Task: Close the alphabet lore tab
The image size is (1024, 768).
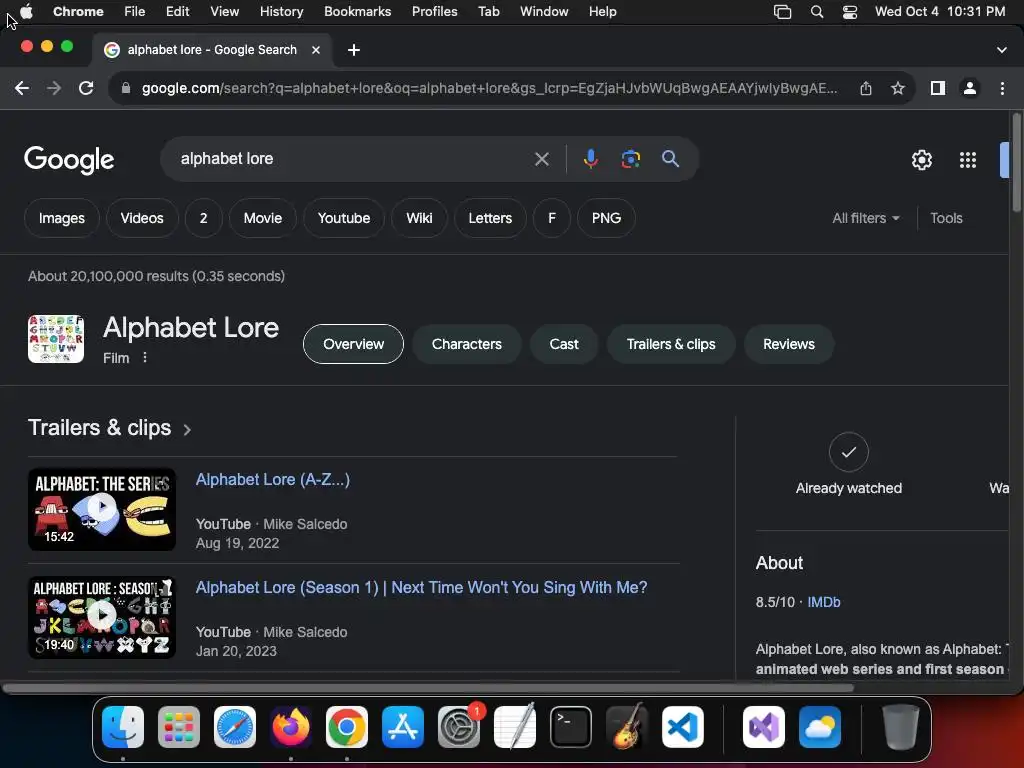Action: coord(316,50)
